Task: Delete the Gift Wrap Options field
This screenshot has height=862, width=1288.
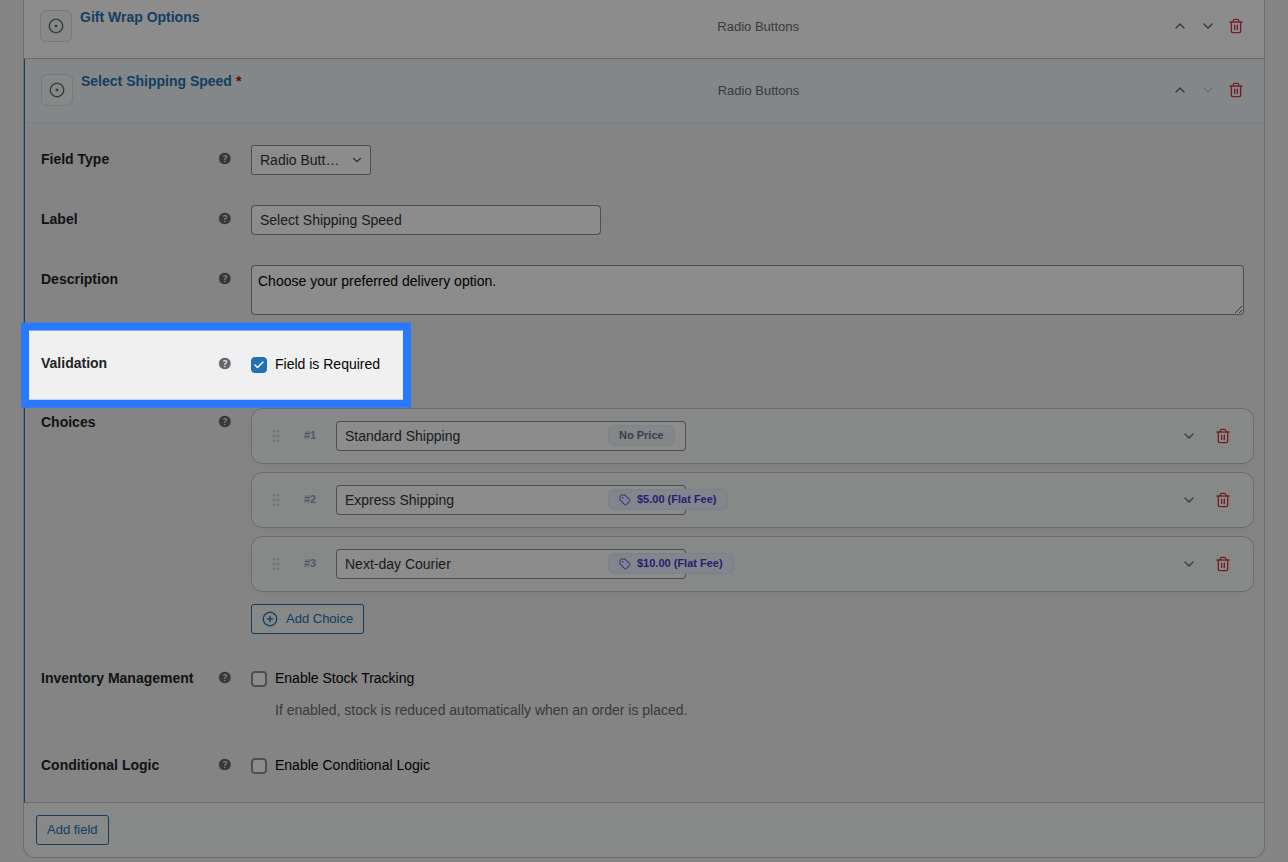Action: (1236, 26)
